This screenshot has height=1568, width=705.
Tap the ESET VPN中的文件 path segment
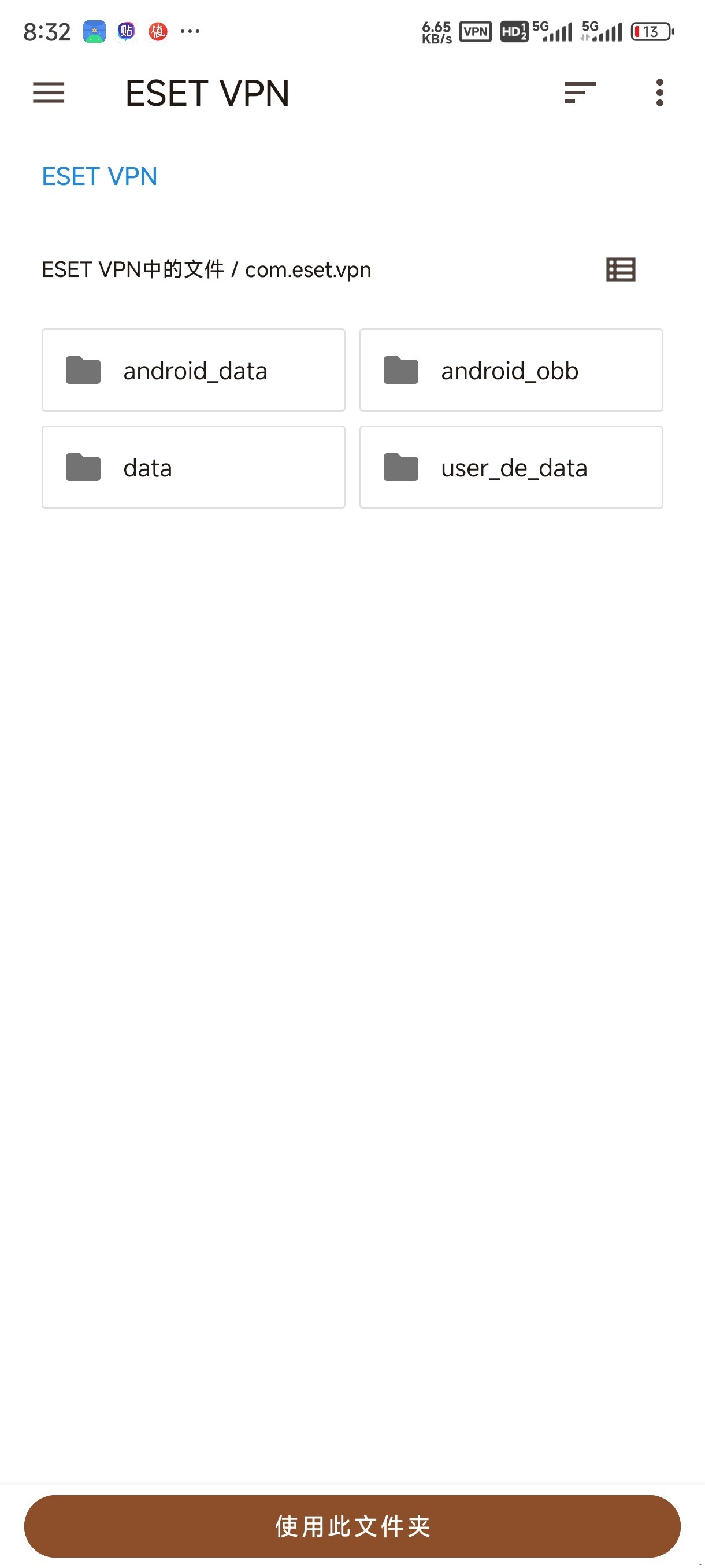[132, 269]
